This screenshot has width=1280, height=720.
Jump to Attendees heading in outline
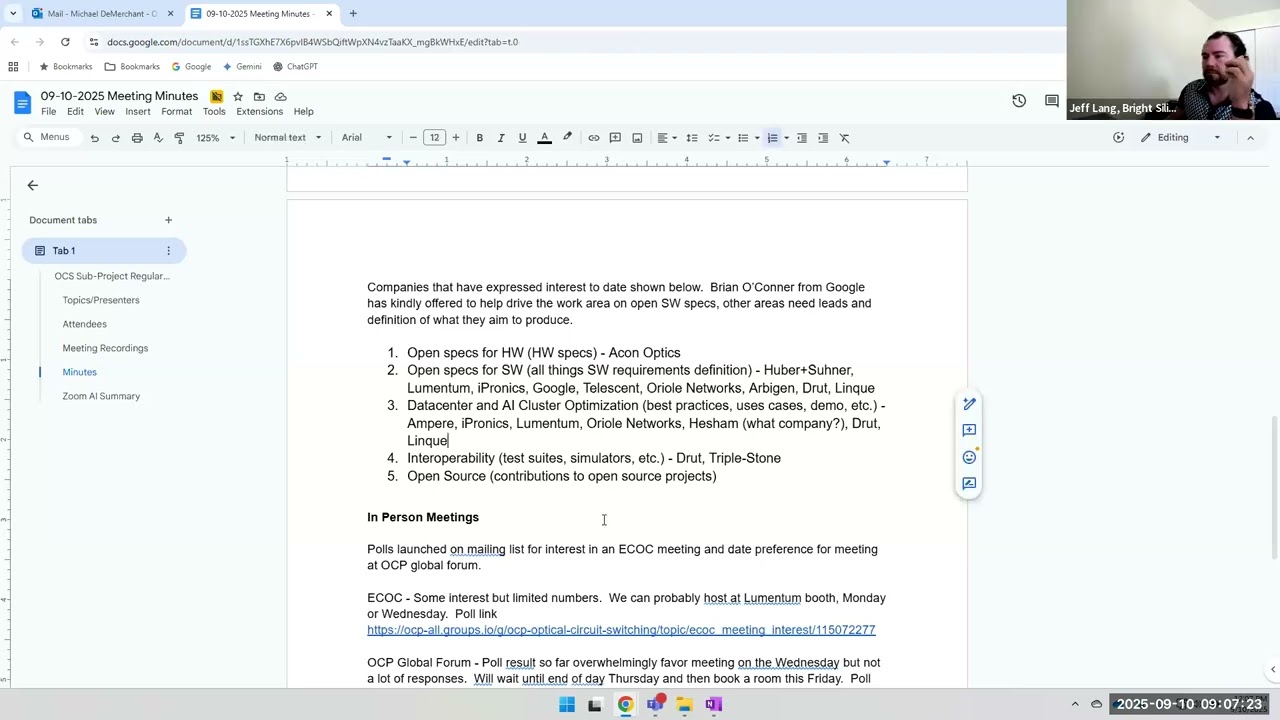84,324
